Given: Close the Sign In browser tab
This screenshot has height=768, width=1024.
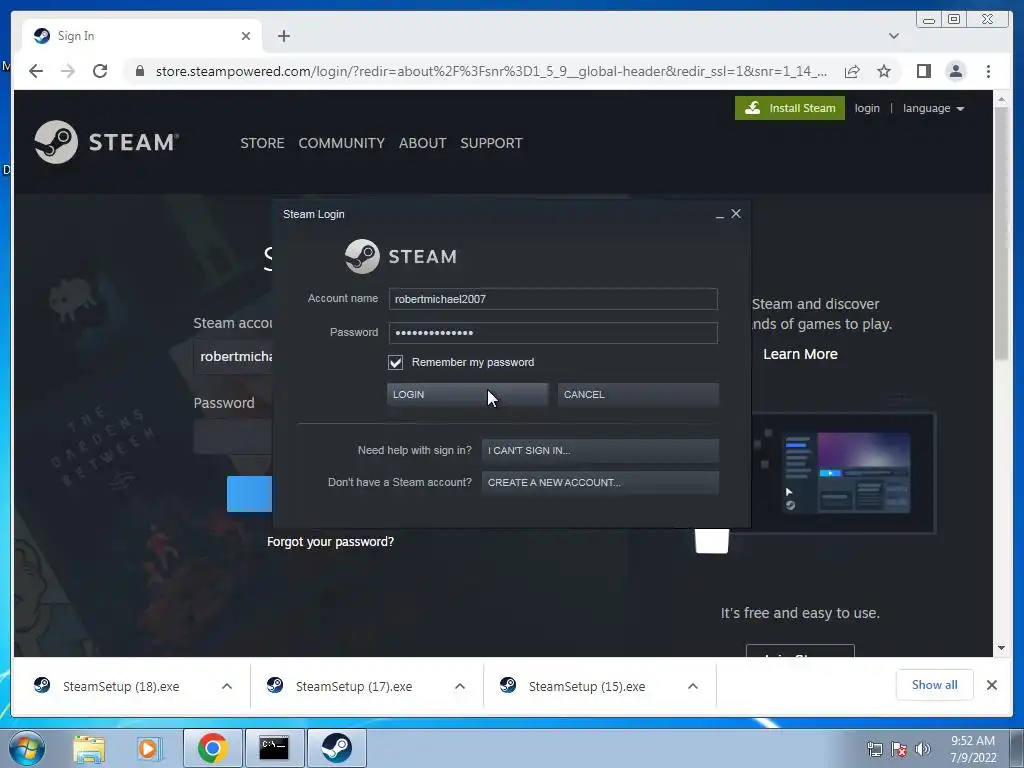Looking at the screenshot, I should tap(246, 36).
